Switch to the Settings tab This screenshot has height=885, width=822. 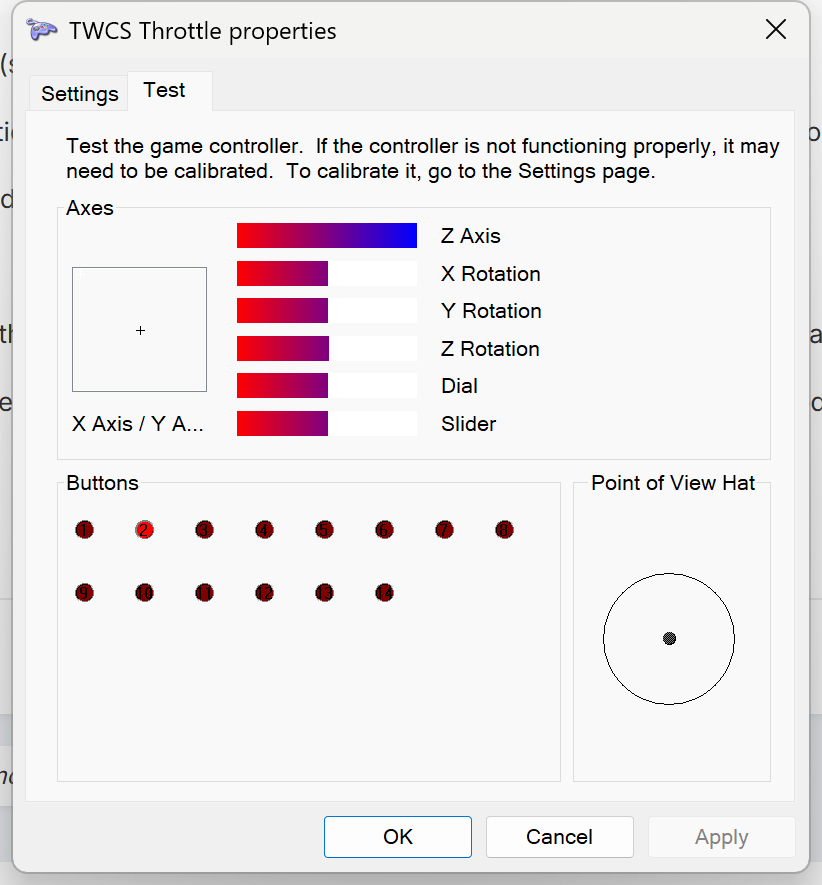click(80, 94)
